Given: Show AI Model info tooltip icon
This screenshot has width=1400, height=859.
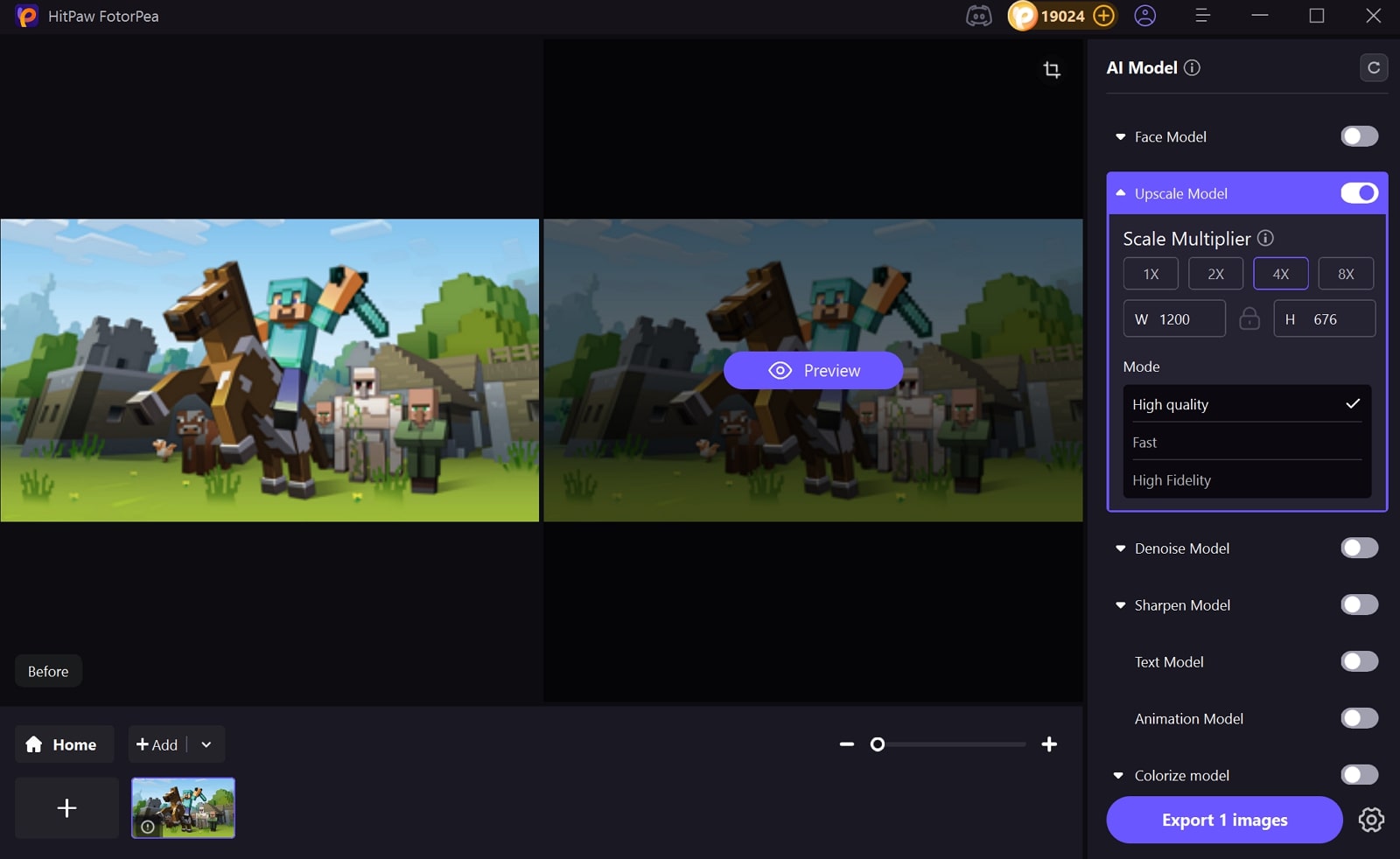Looking at the screenshot, I should click(1192, 67).
